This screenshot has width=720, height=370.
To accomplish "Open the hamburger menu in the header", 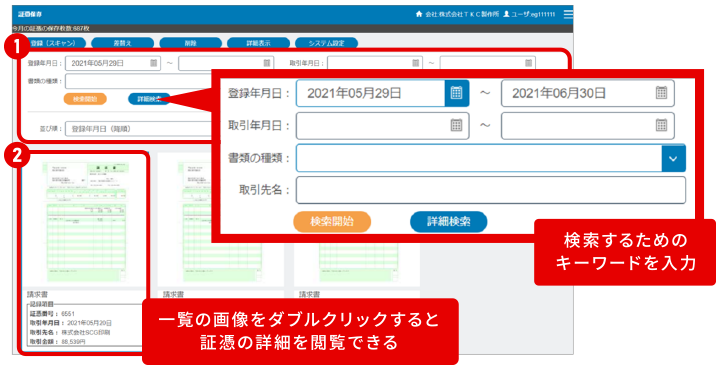I will 568,14.
